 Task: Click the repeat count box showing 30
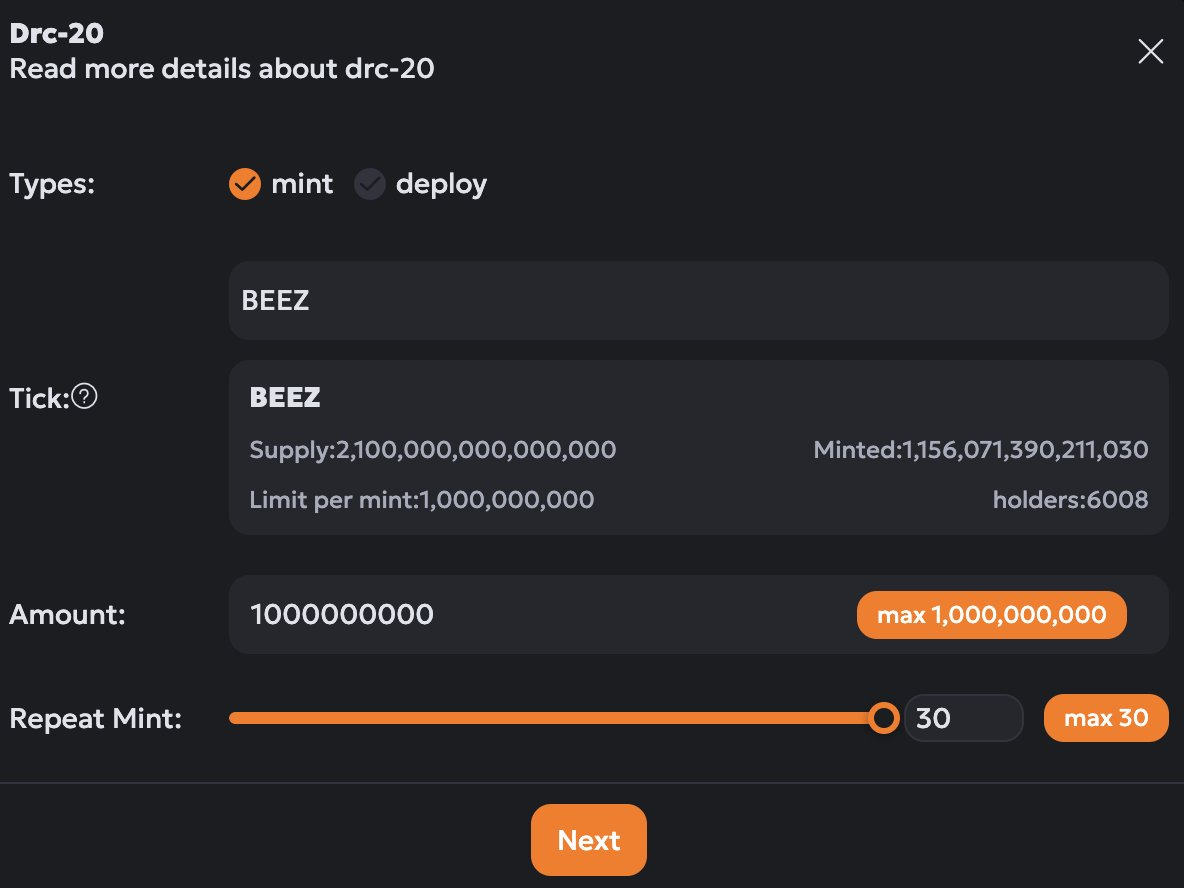coord(963,717)
